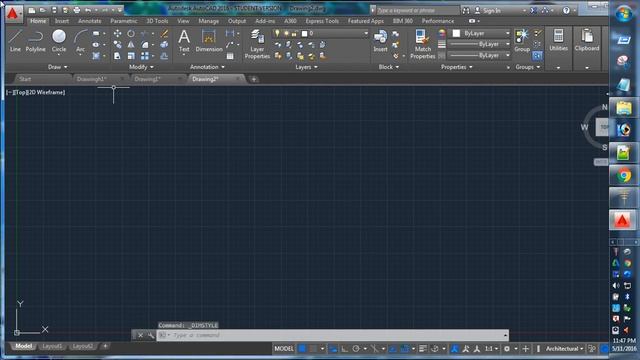The image size is (640, 360).
Task: Toggle snap mode in status bar
Action: tap(313, 349)
